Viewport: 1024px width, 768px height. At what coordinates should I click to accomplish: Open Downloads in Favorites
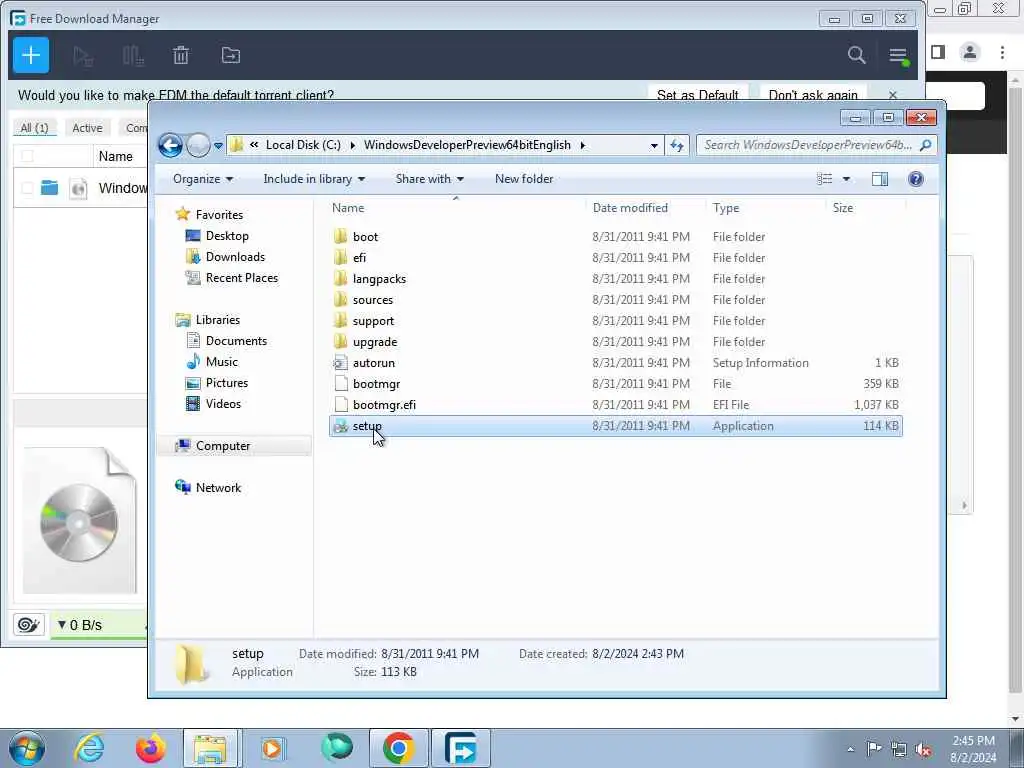point(235,257)
